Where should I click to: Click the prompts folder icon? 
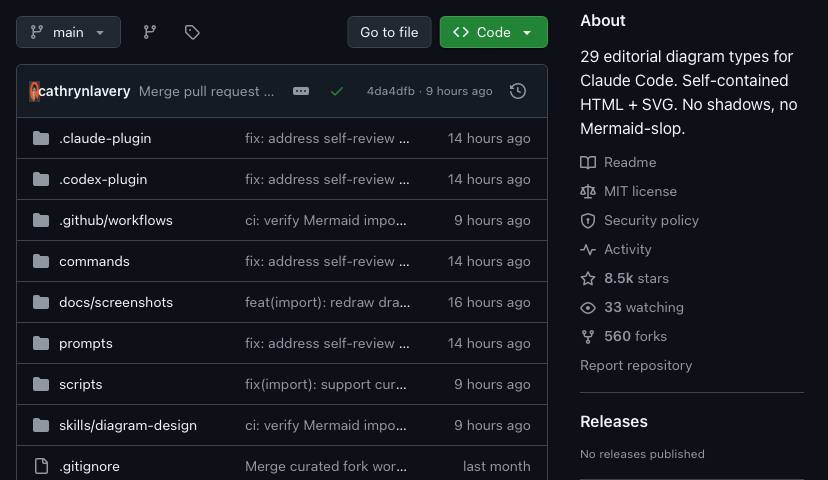coord(41,343)
